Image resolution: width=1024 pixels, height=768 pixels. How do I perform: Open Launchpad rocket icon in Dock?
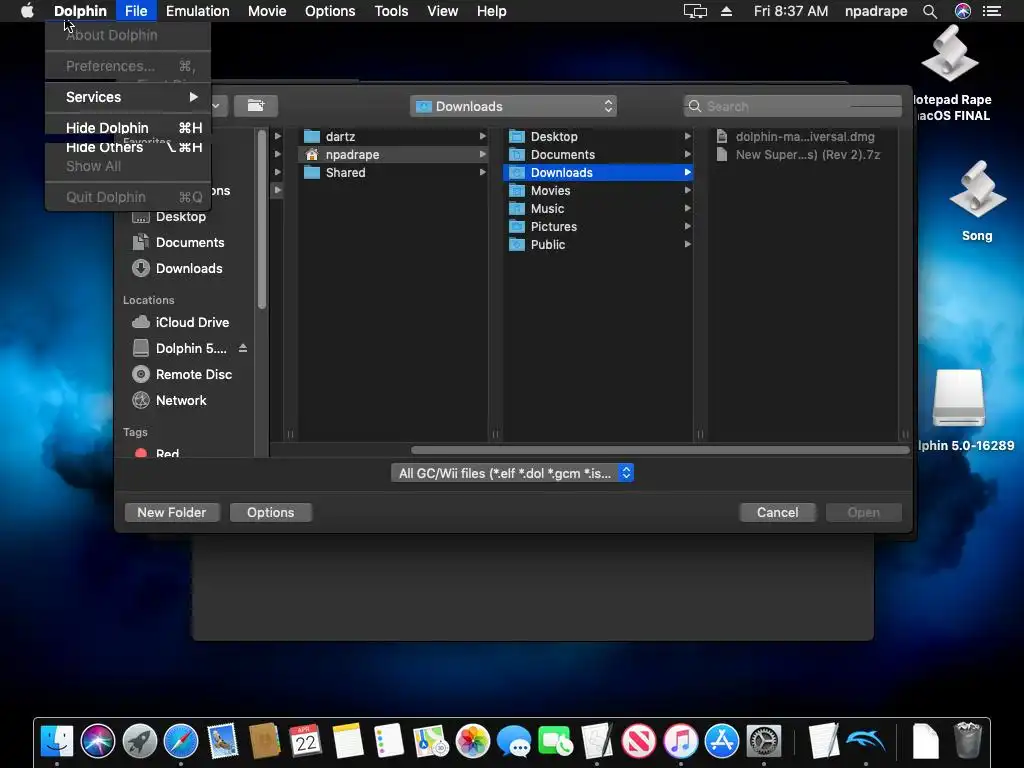click(x=140, y=741)
